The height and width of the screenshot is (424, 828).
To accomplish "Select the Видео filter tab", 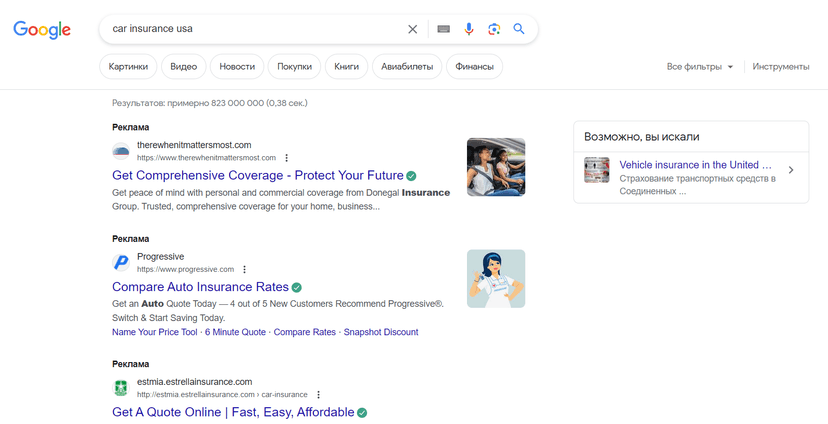I will [x=184, y=67].
